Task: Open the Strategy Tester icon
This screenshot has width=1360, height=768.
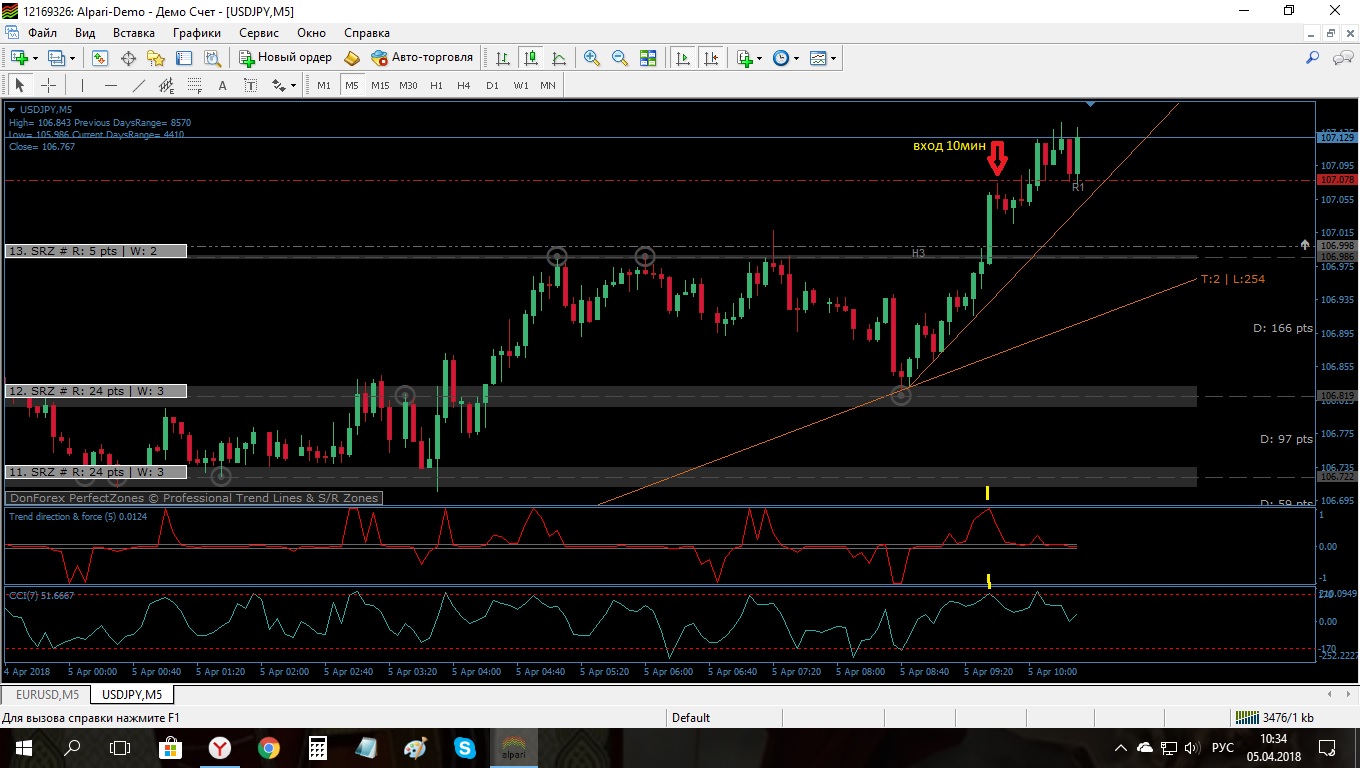Action: coord(212,58)
